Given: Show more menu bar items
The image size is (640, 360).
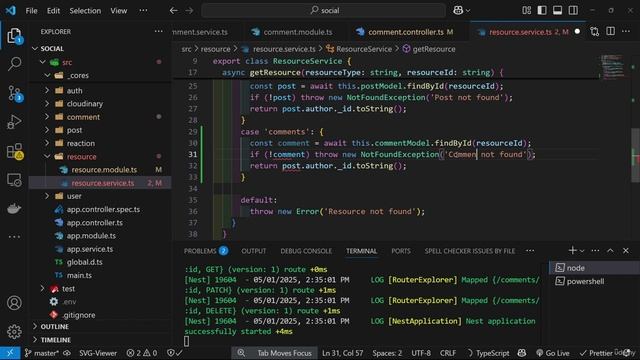Looking at the screenshot, I should (x=143, y=11).
